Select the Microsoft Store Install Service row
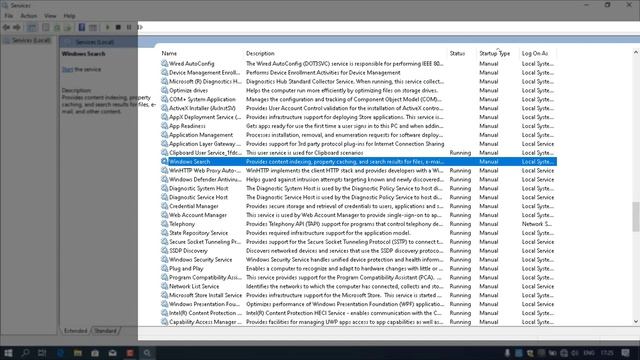640x360 pixels. (358, 295)
